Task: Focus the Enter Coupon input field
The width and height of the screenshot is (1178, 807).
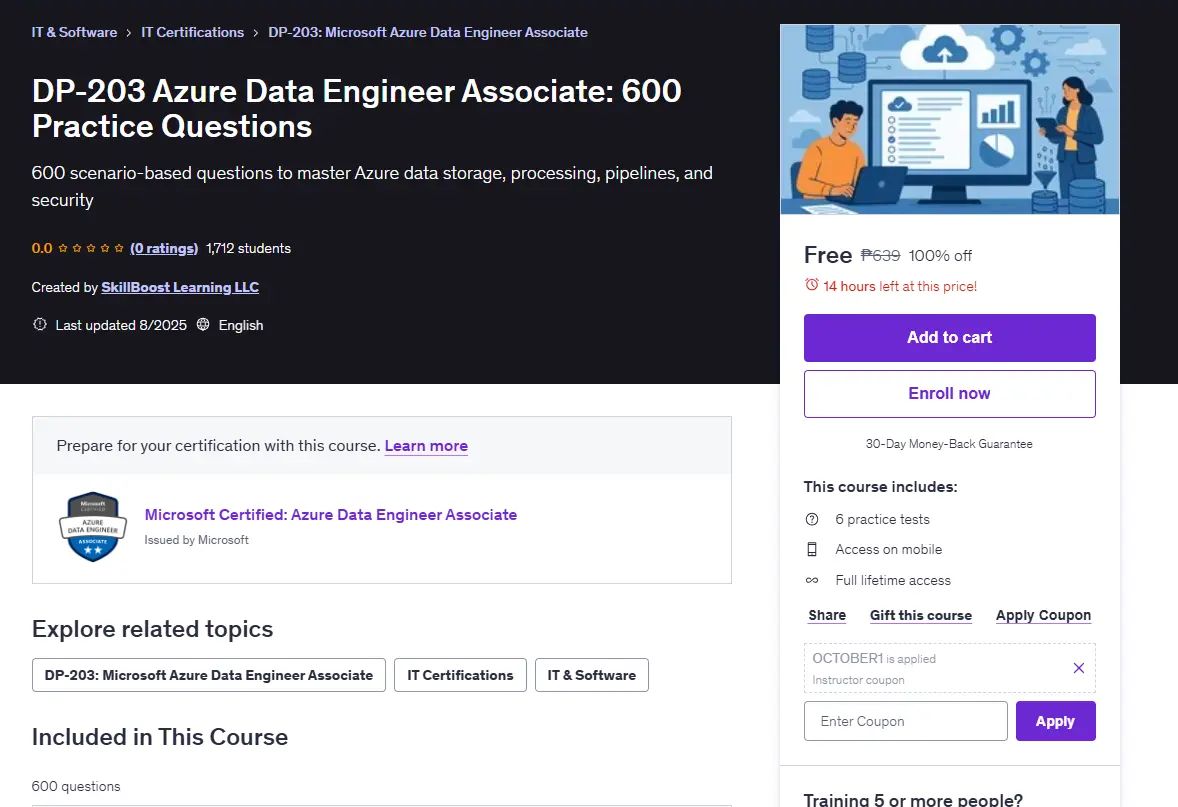Action: (x=905, y=721)
